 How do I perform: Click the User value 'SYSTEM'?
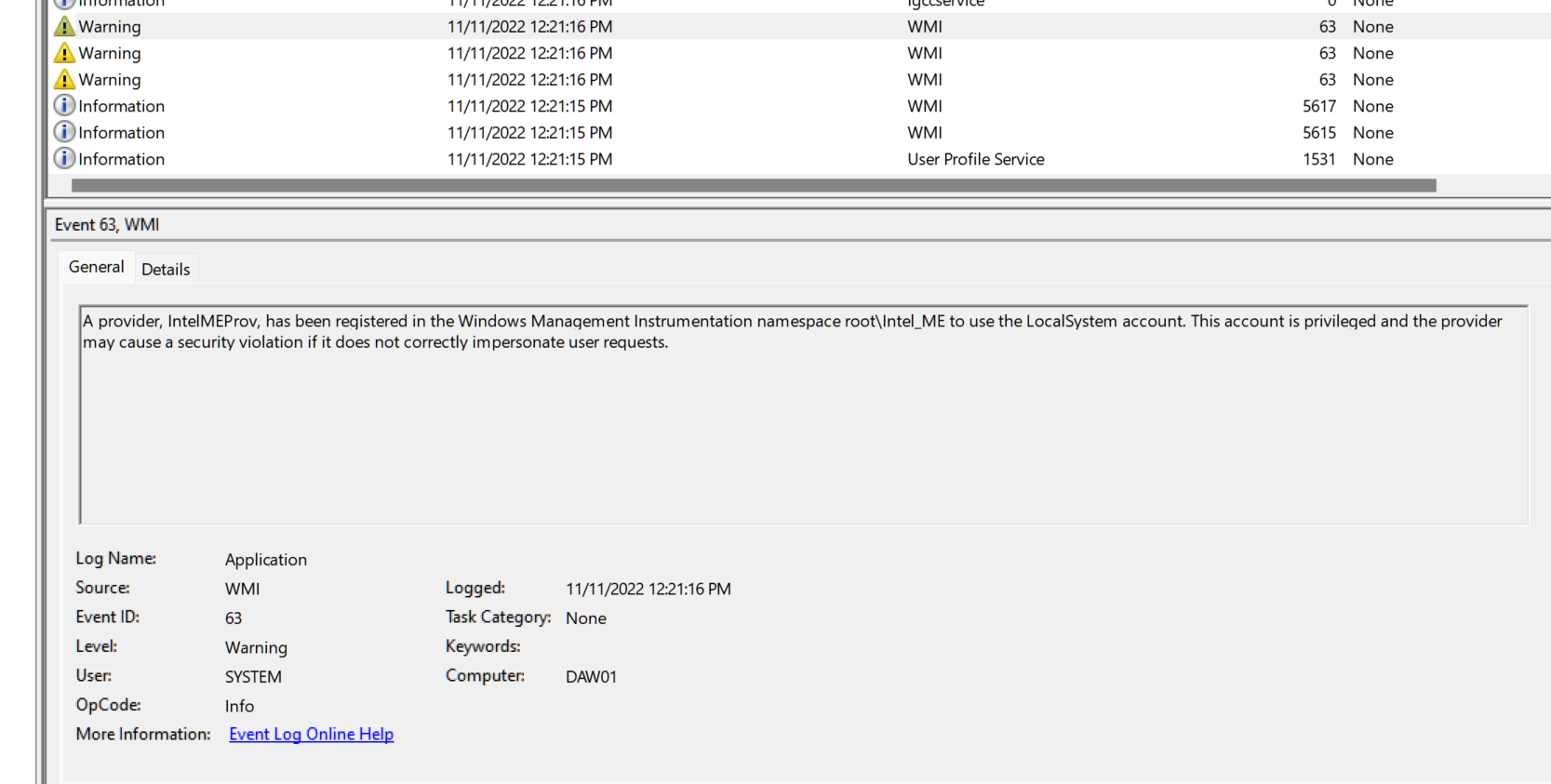253,676
